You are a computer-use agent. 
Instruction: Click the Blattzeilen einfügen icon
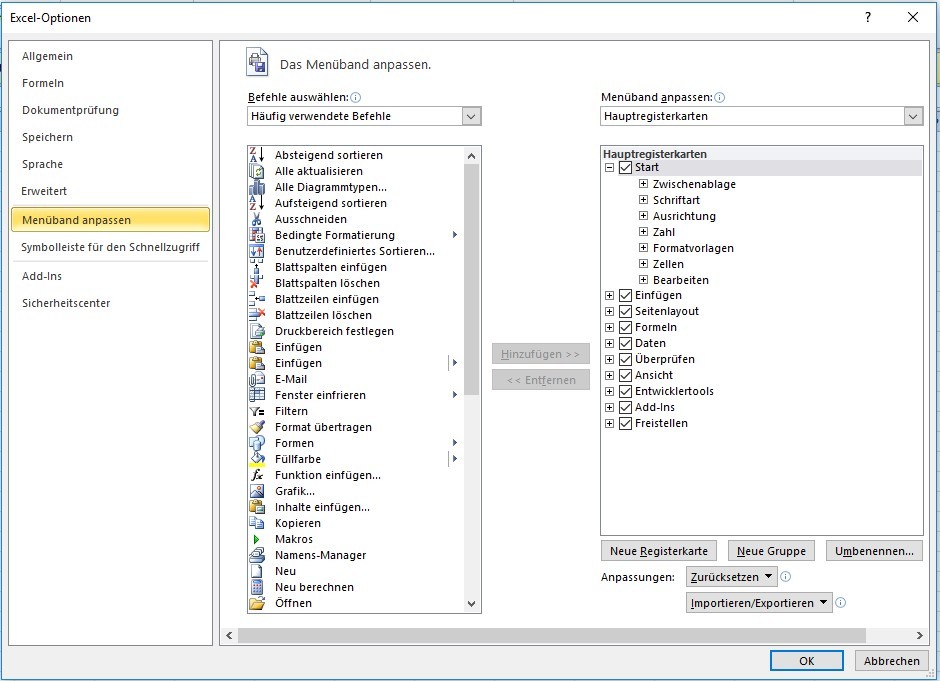[257, 299]
